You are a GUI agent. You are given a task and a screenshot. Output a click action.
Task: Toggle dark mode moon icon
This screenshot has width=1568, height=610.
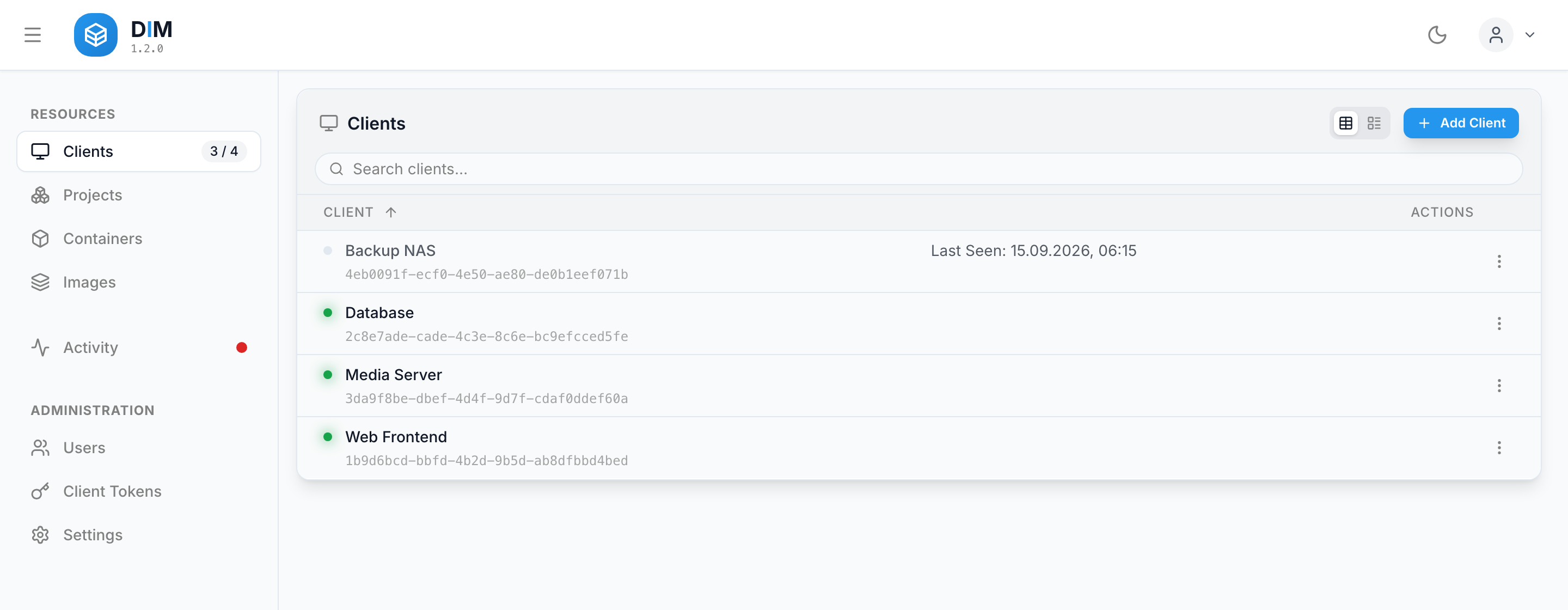[1437, 35]
